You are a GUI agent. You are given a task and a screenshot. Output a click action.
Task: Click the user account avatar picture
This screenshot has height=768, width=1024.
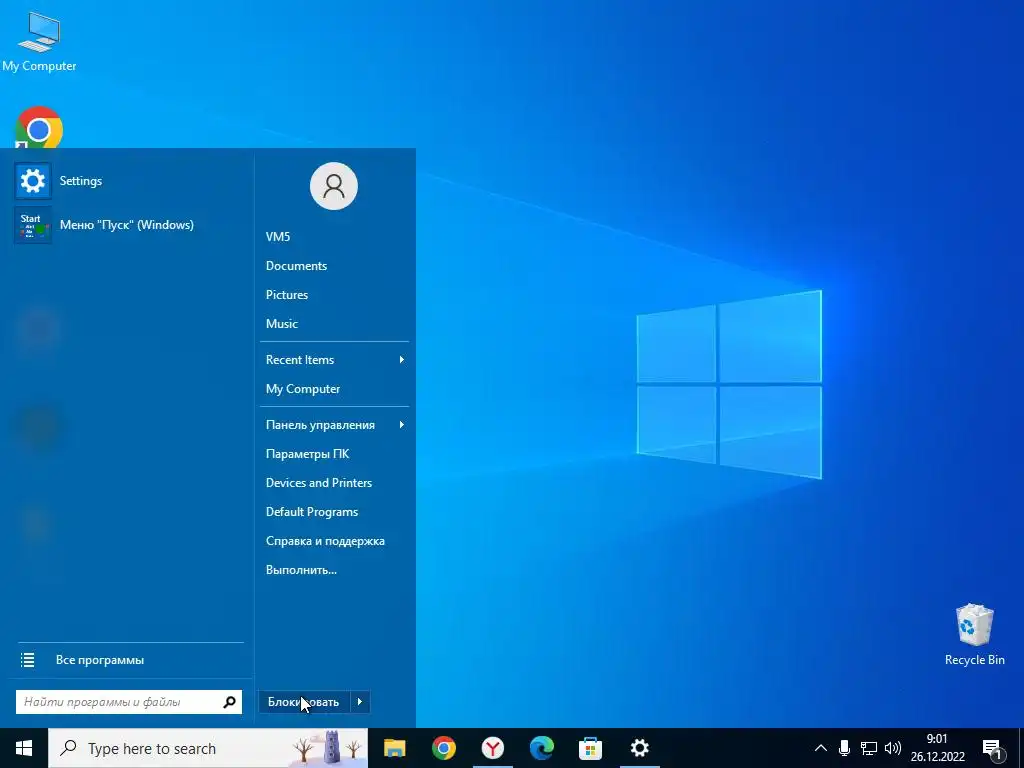click(x=334, y=186)
